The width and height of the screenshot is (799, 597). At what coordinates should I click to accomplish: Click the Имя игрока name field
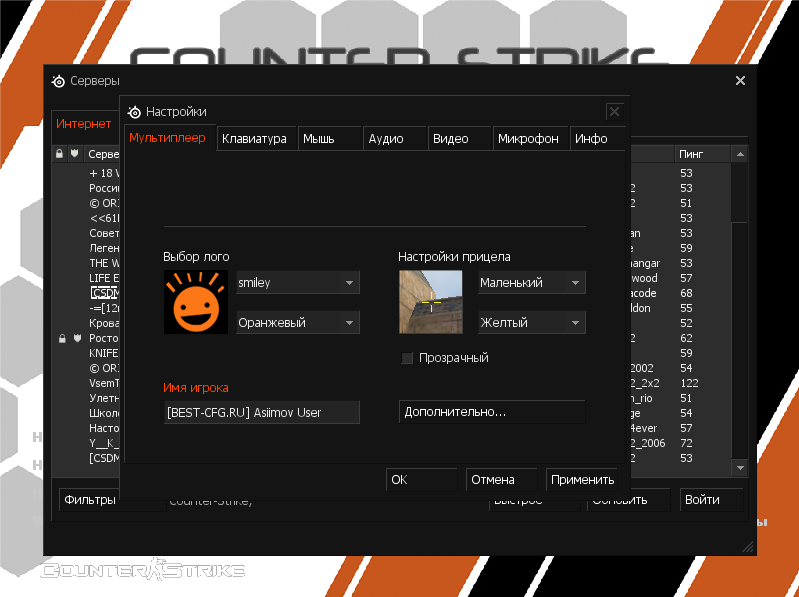pyautogui.click(x=262, y=412)
